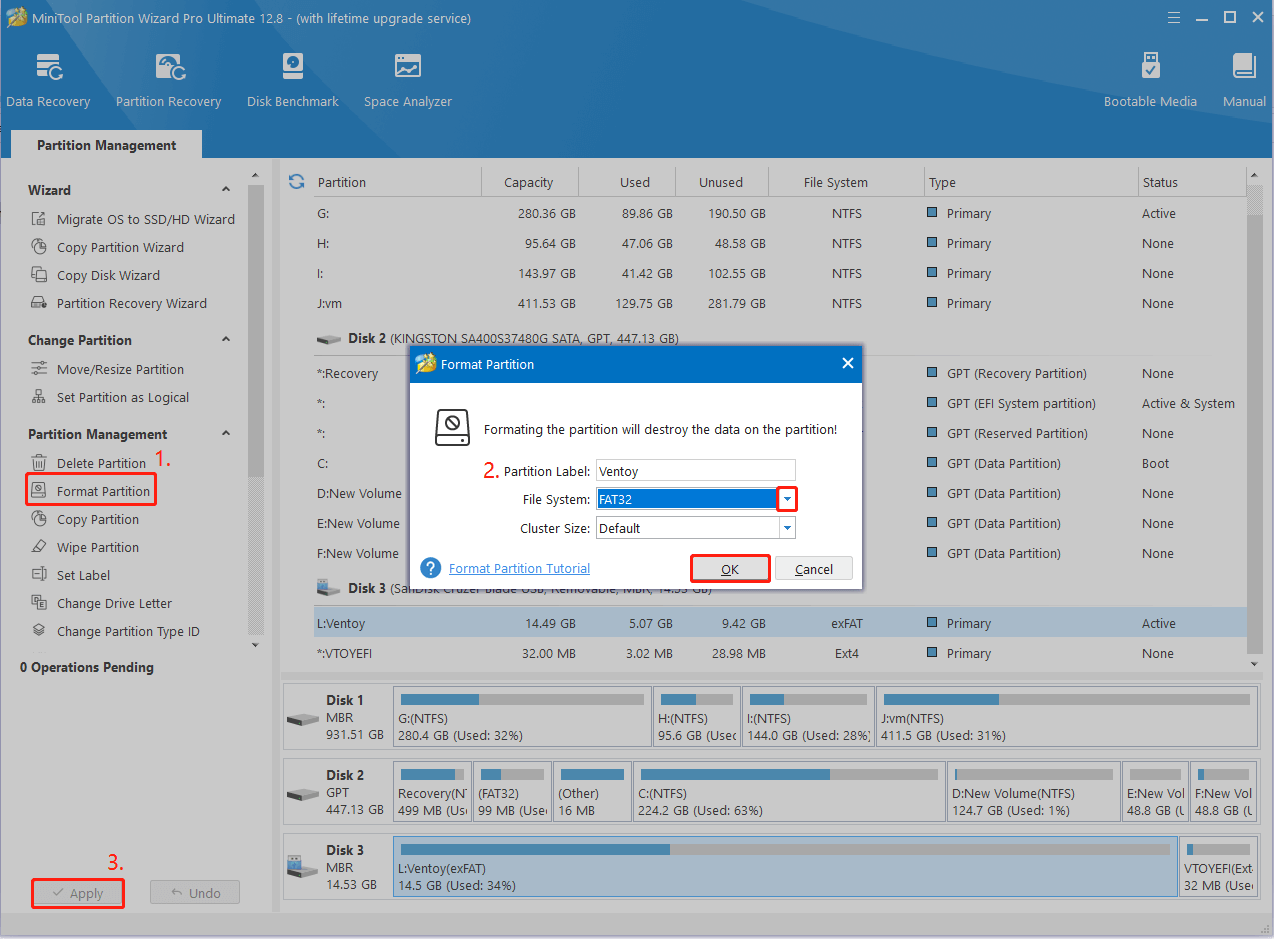1274x939 pixels.
Task: Select Change Drive Letter action
Action: 102,603
